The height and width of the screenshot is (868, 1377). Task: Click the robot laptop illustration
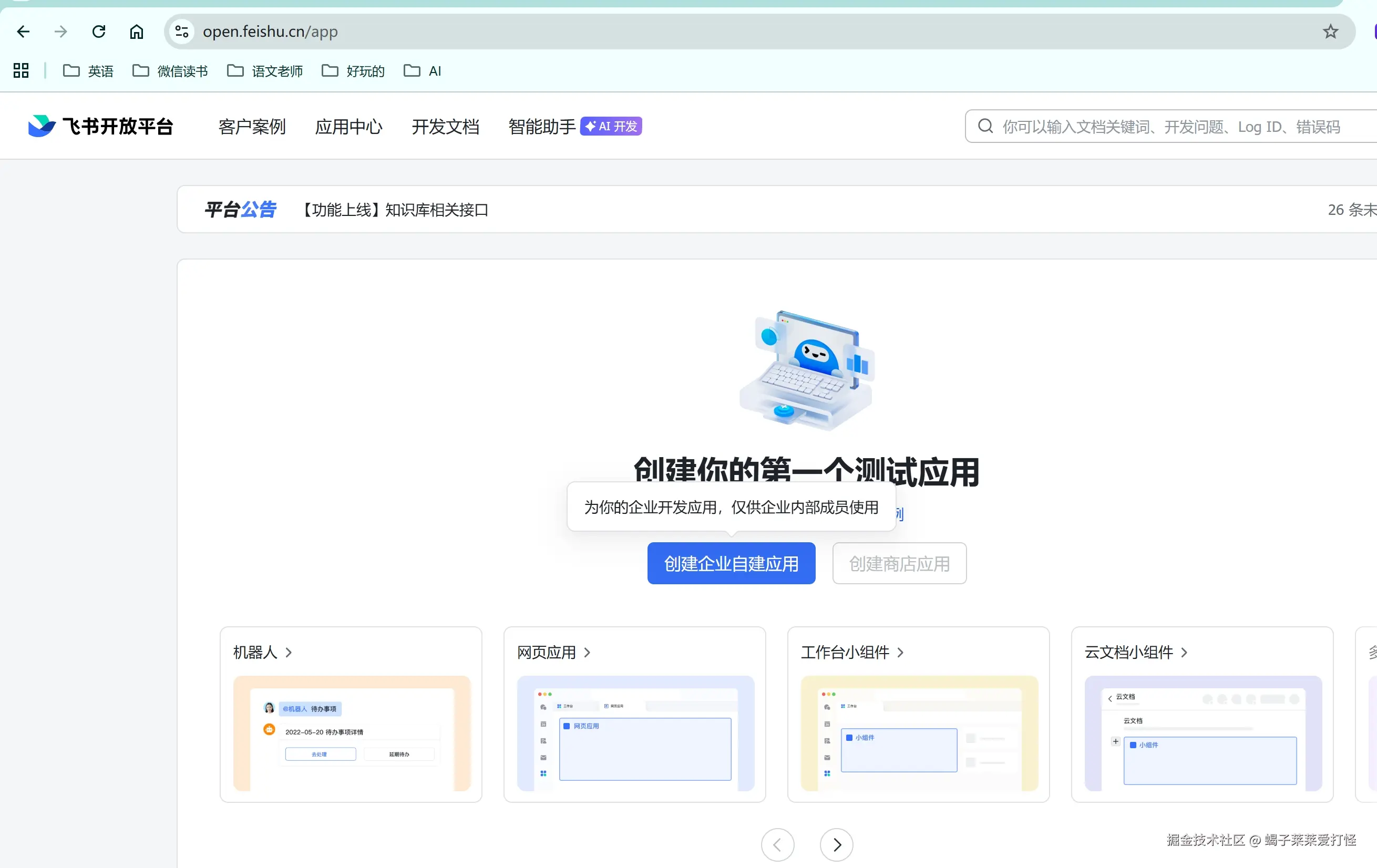[807, 370]
